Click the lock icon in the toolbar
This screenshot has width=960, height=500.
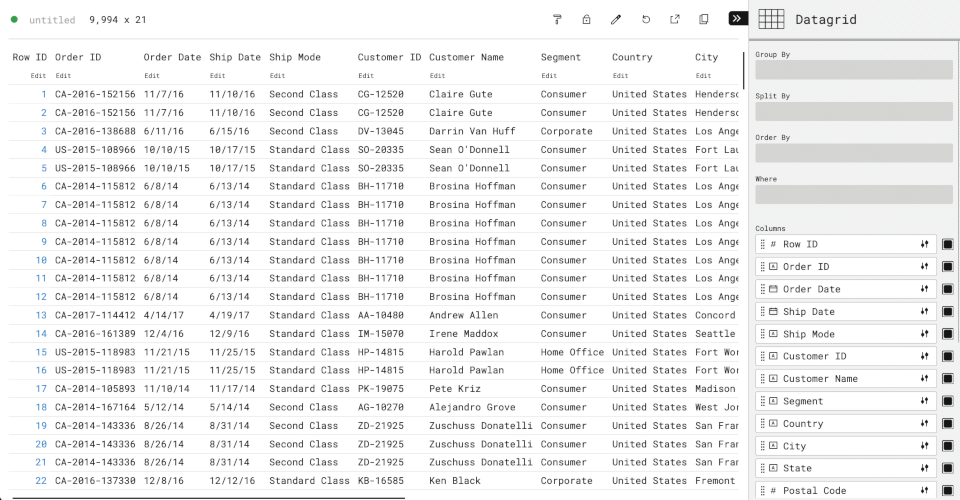(586, 19)
